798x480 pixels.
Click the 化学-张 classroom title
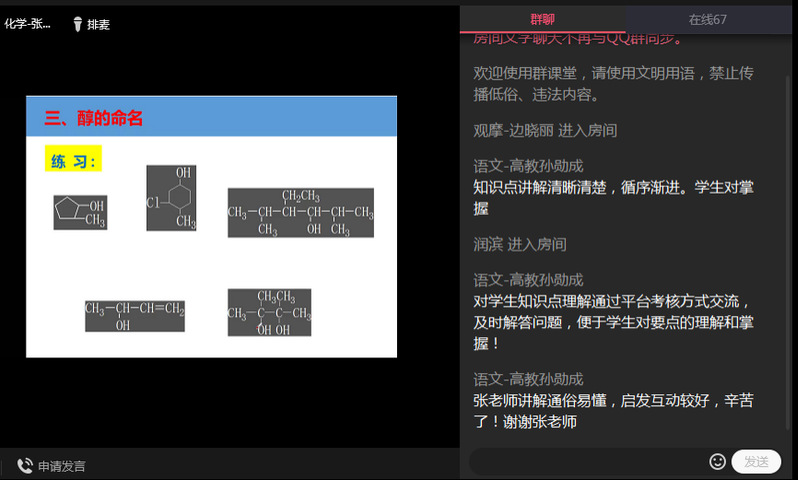(28, 23)
